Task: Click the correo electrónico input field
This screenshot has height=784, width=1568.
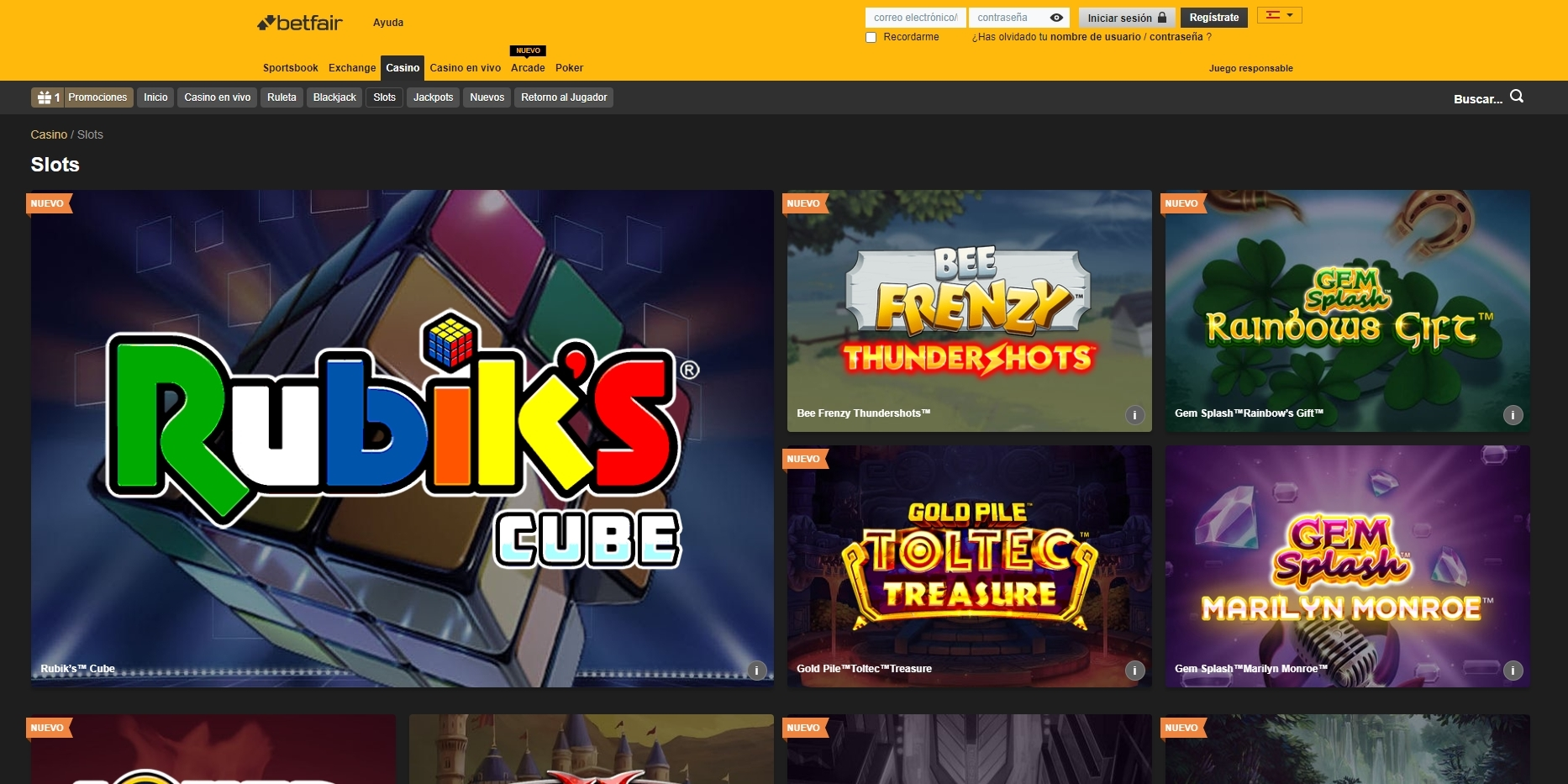Action: click(915, 18)
